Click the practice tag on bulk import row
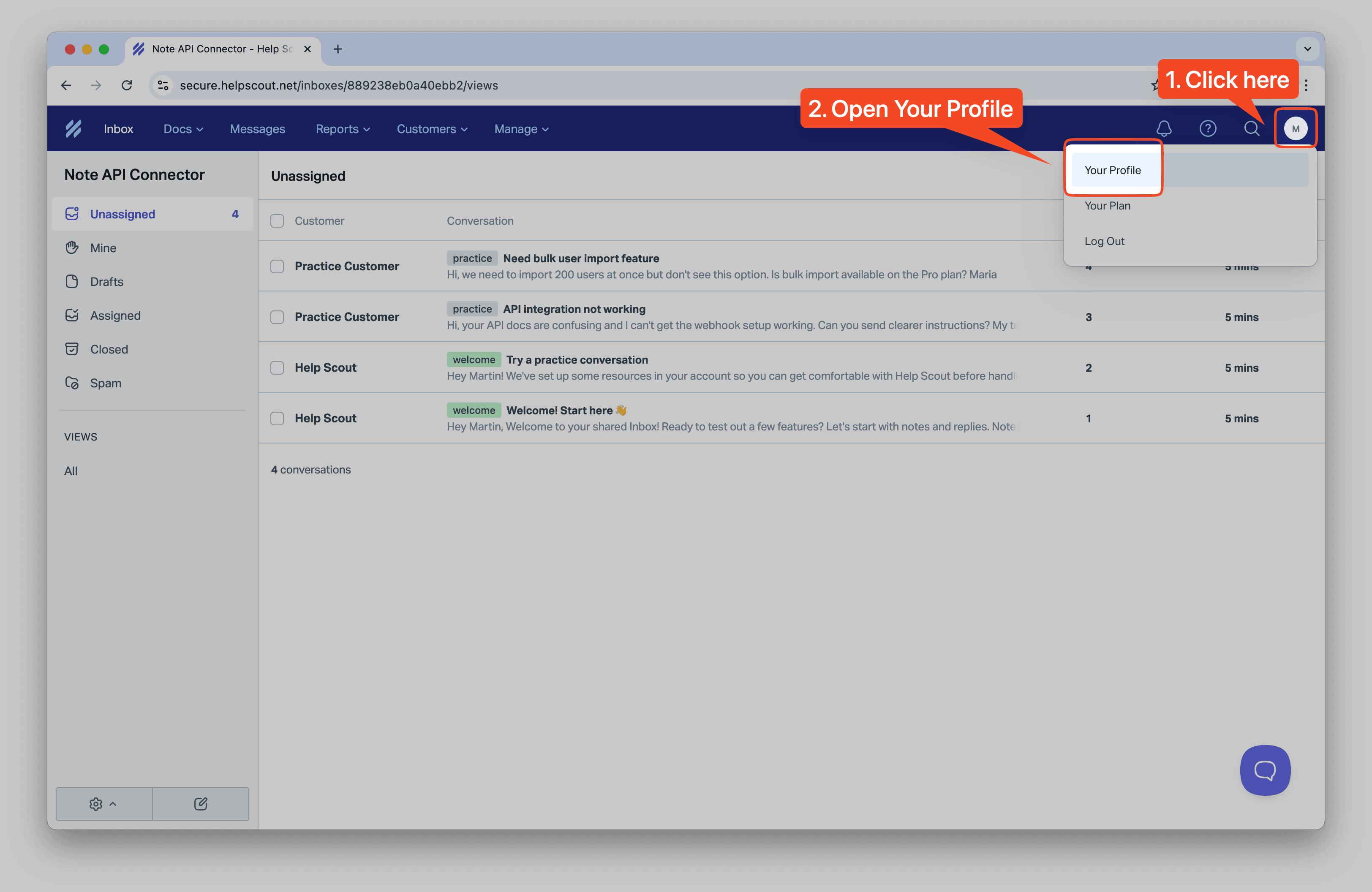Image resolution: width=1372 pixels, height=892 pixels. pyautogui.click(x=472, y=259)
